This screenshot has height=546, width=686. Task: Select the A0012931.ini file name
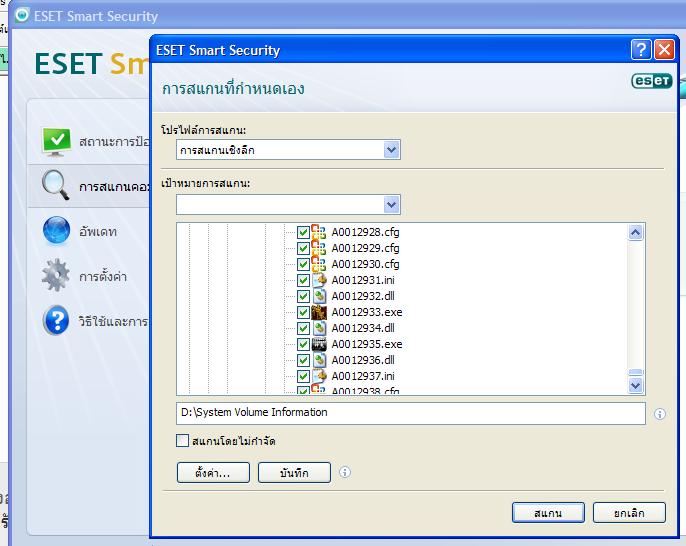363,280
